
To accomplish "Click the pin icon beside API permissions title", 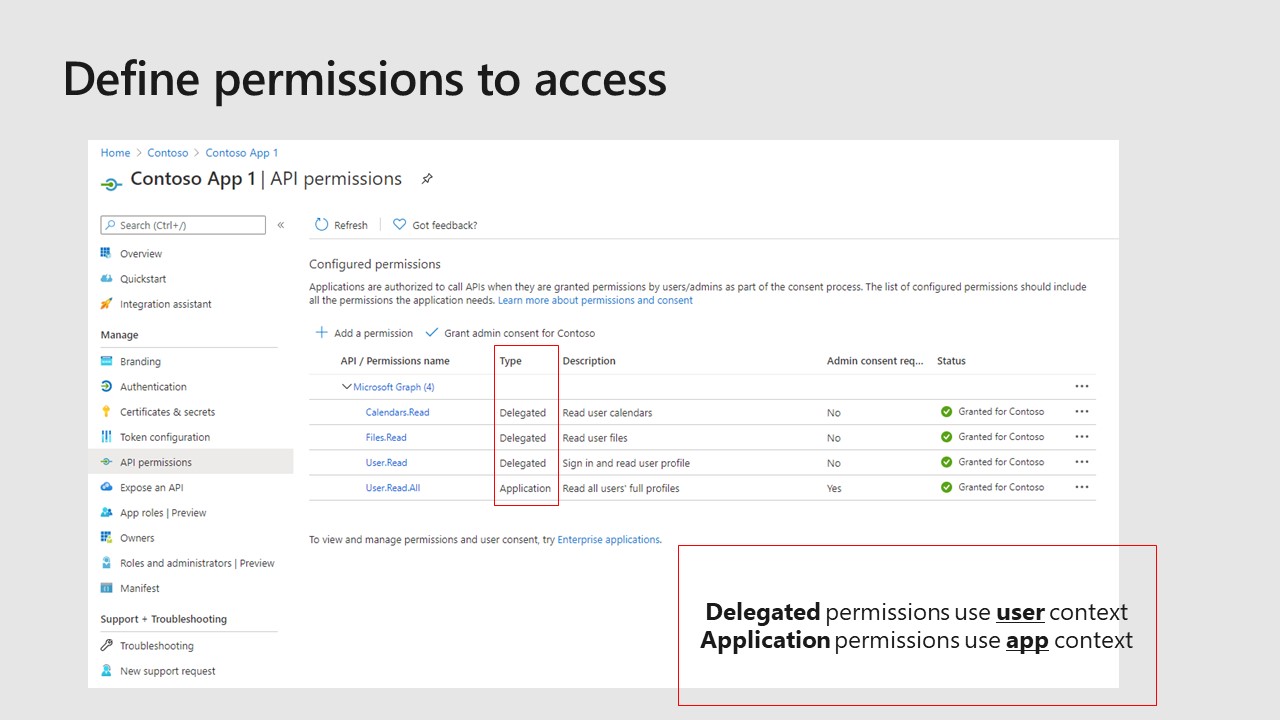I will 427,179.
